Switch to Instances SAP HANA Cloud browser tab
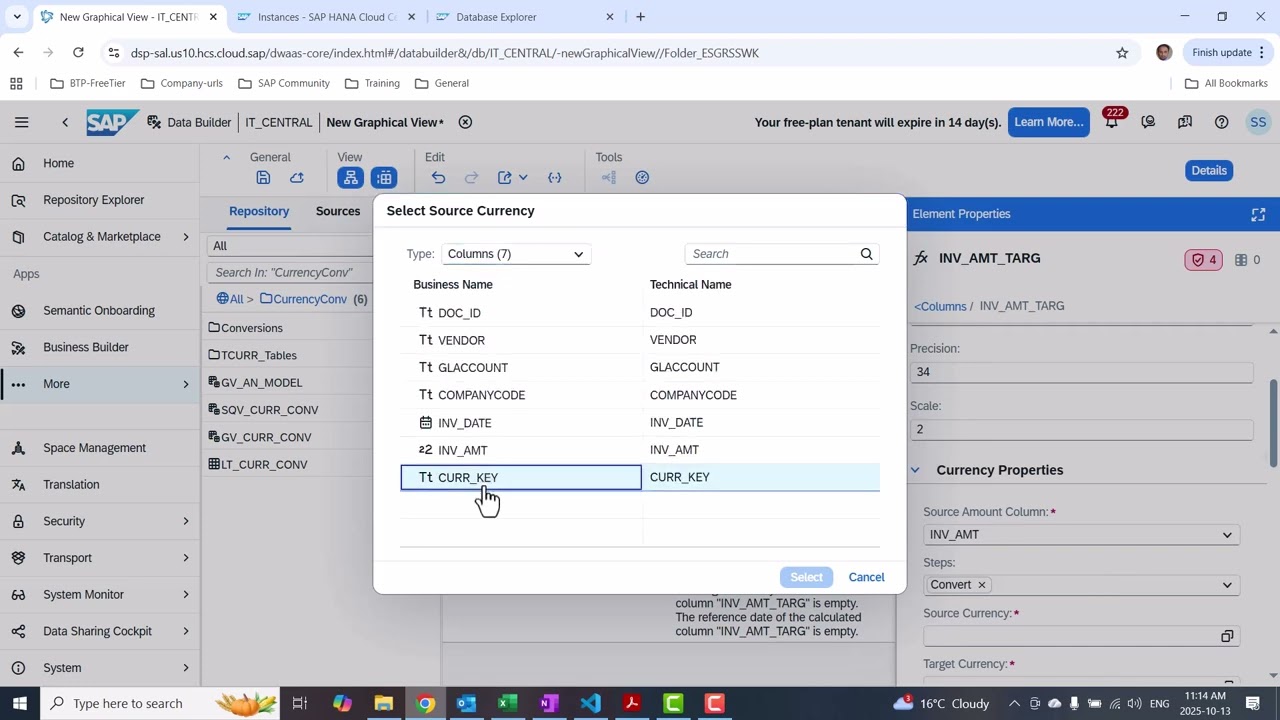The width and height of the screenshot is (1280, 720). click(x=326, y=17)
